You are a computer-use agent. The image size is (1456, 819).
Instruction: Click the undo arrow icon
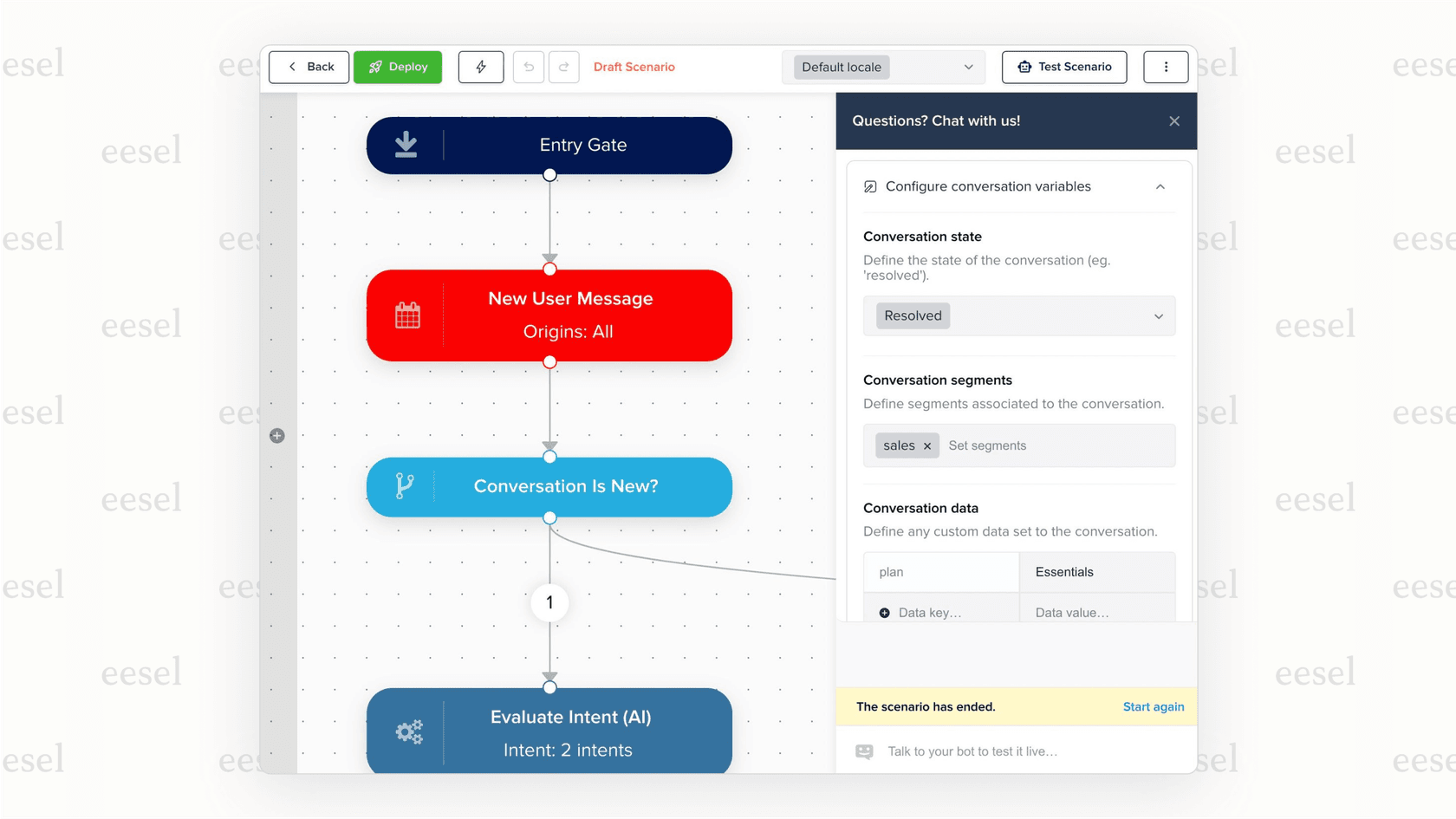tap(529, 67)
